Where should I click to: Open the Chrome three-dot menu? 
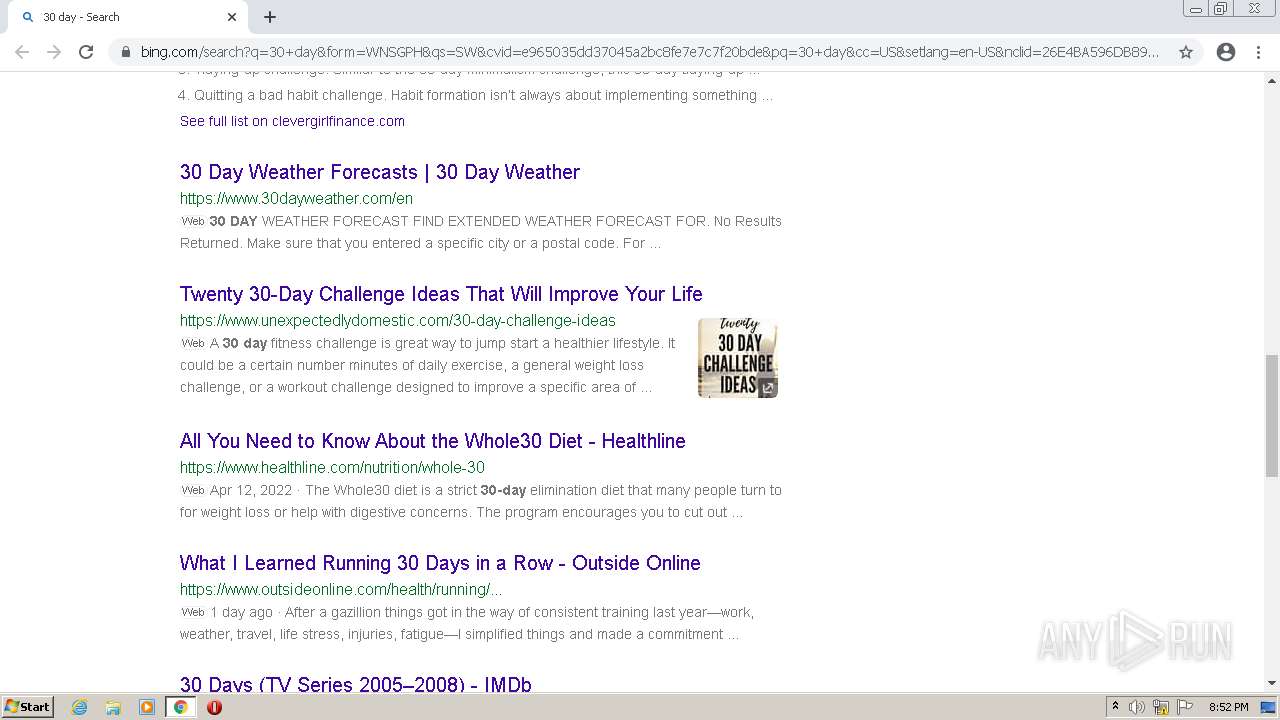click(x=1258, y=52)
